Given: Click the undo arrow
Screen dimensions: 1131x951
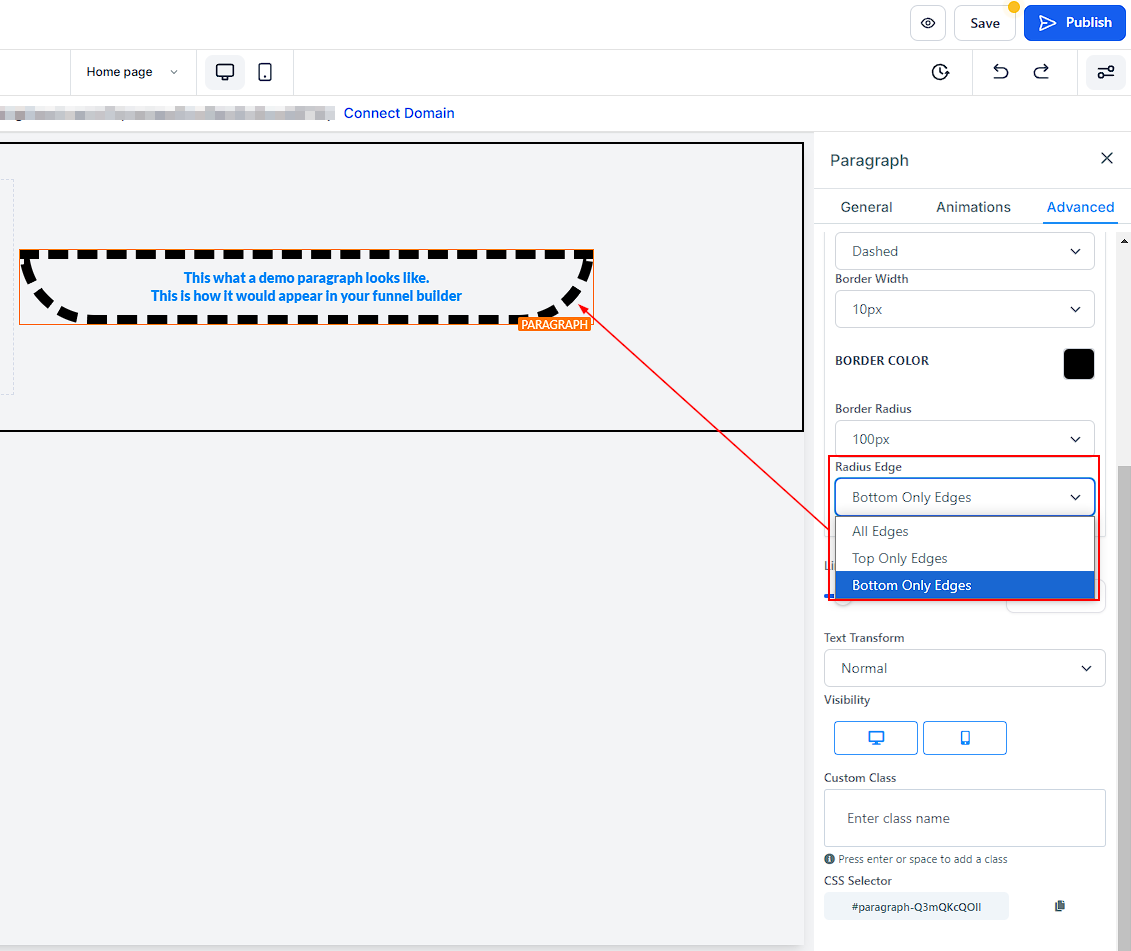Looking at the screenshot, I should point(1000,72).
